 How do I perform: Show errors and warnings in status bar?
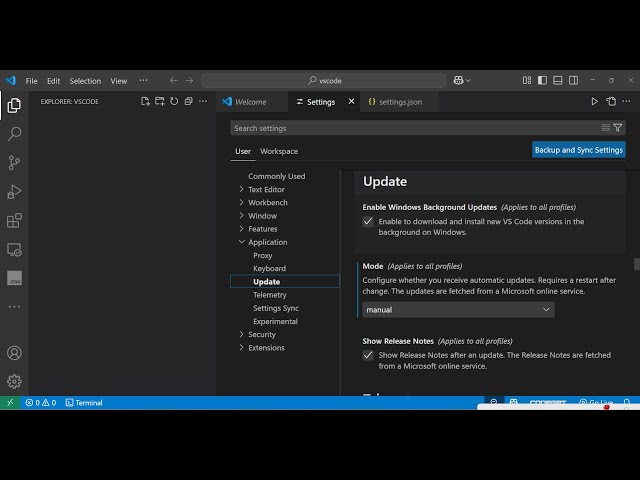pyautogui.click(x=41, y=402)
